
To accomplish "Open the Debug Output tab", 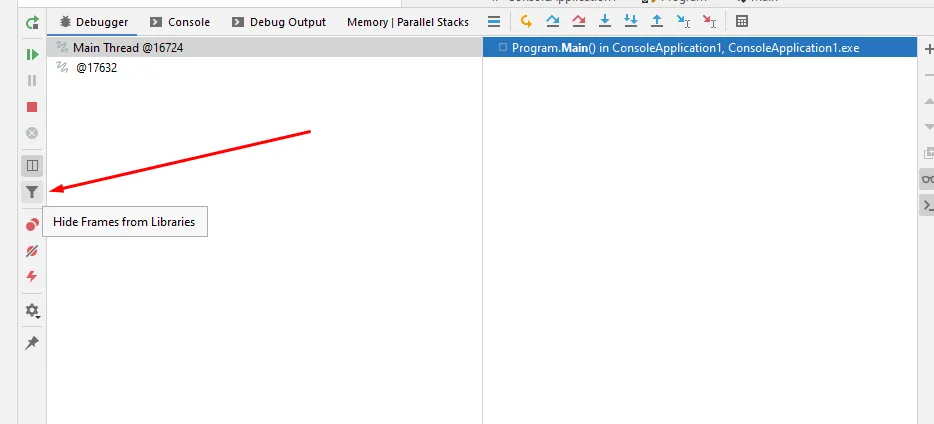I will coord(279,22).
